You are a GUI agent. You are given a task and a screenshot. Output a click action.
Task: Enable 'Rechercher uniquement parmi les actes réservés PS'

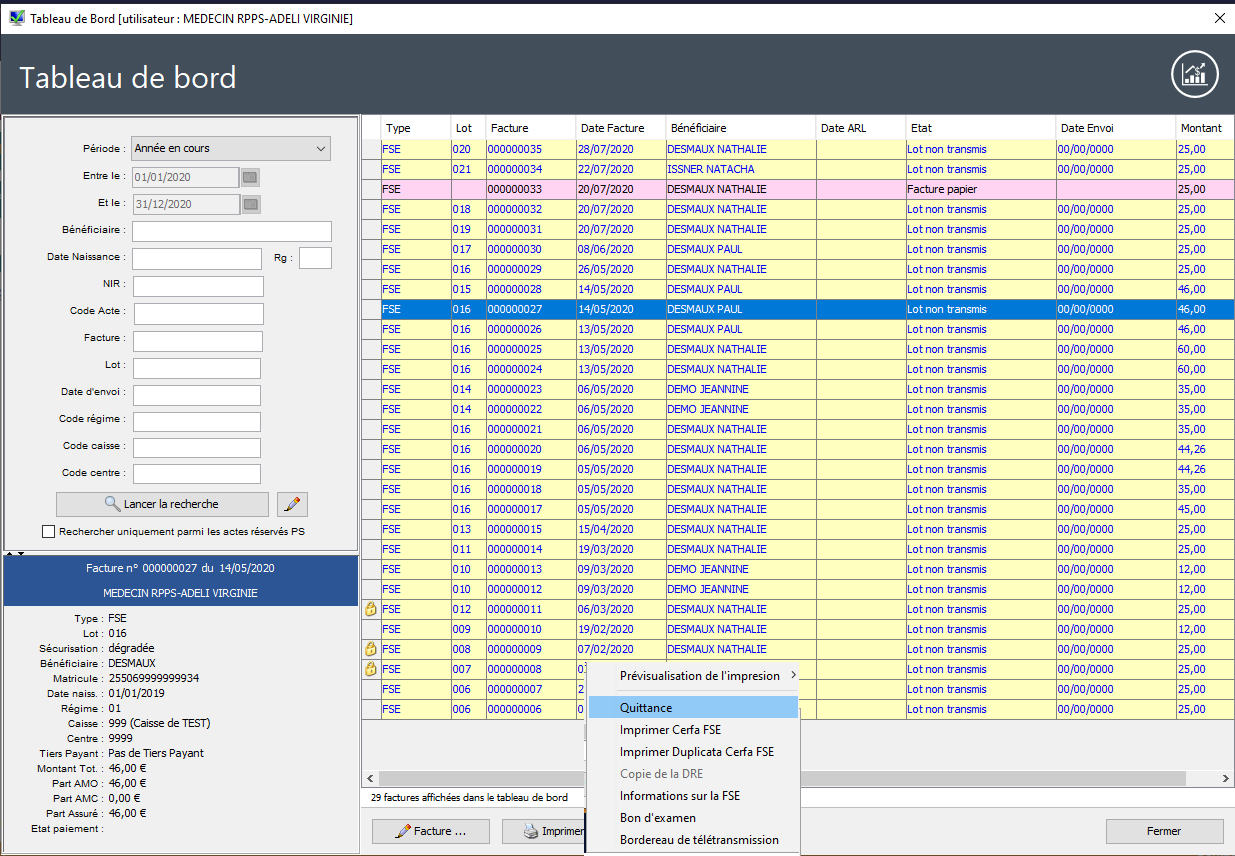(49, 532)
